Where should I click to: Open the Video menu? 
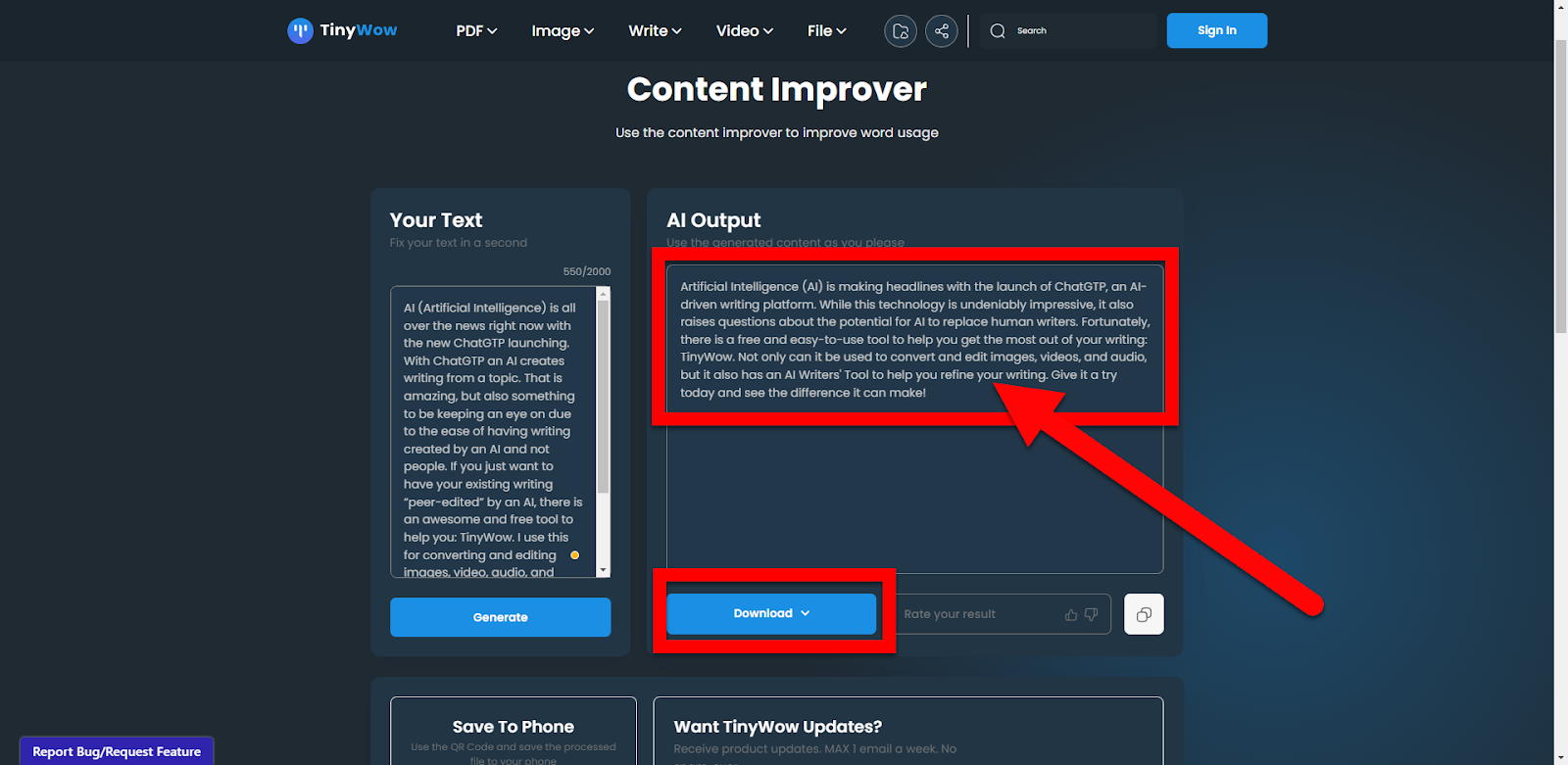(x=744, y=31)
